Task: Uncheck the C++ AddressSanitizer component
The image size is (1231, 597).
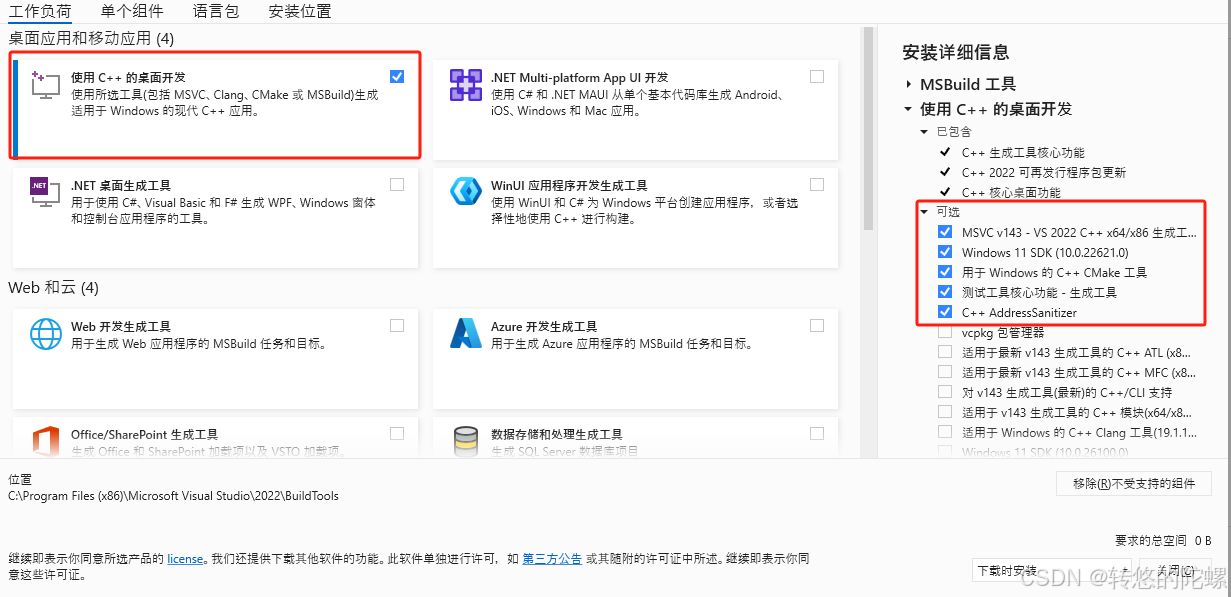Action: click(x=945, y=312)
